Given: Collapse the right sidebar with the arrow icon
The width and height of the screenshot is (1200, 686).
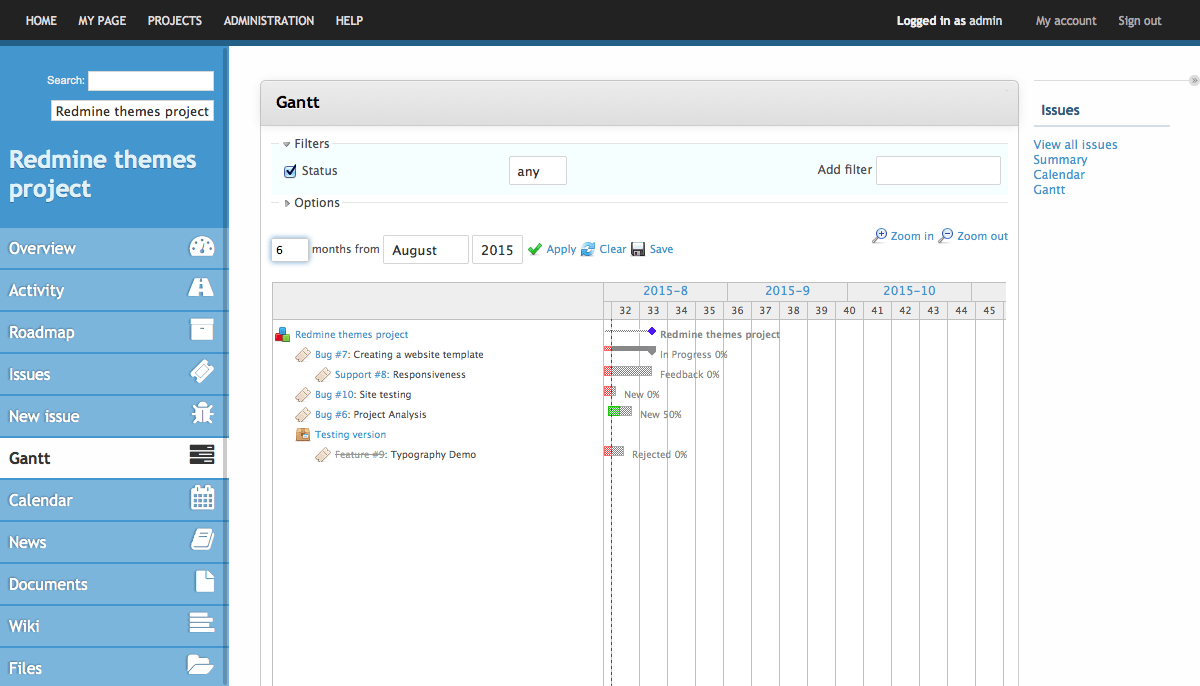Looking at the screenshot, I should [x=1194, y=80].
